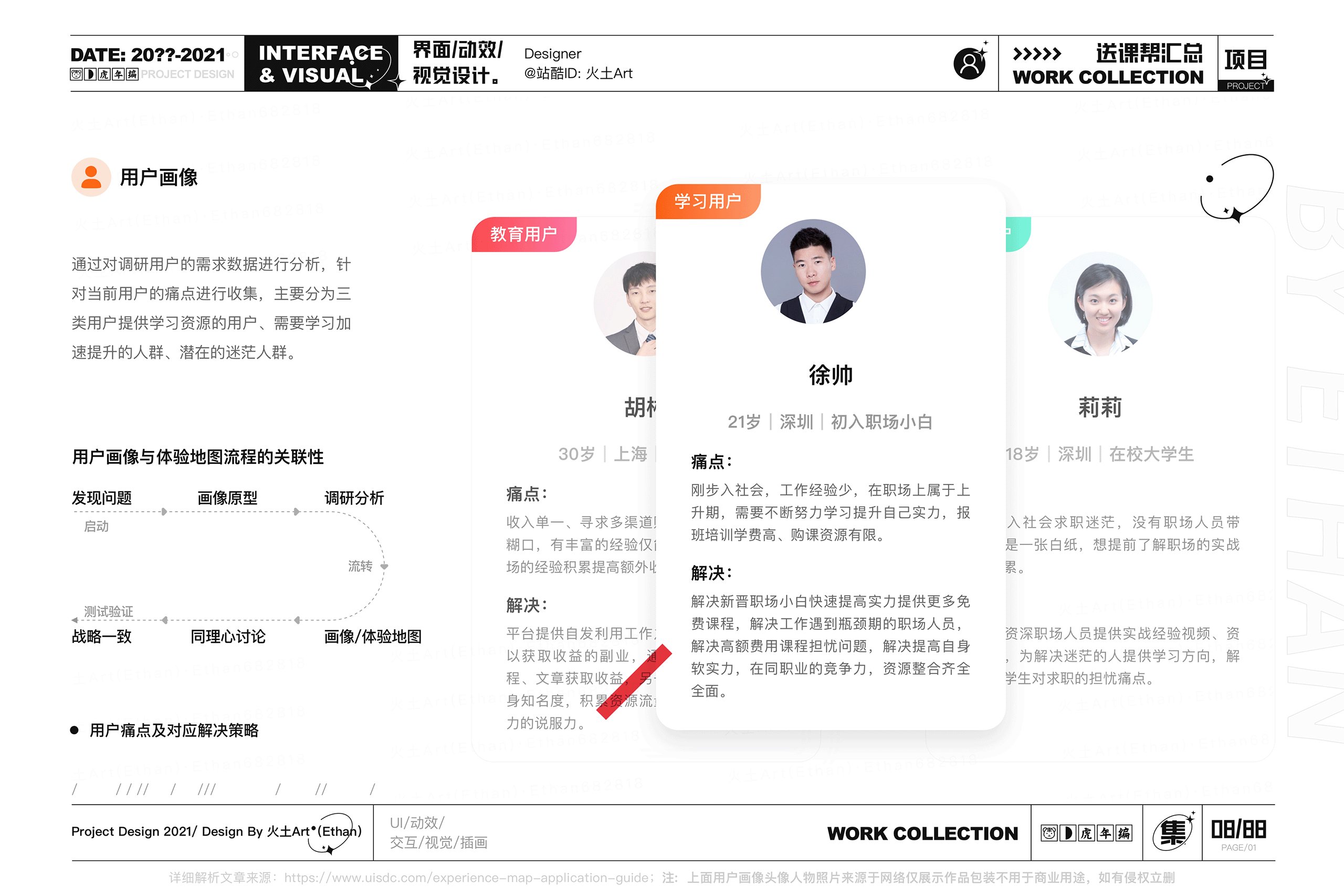Select the 教育用户 tab label
Image resolution: width=1344 pixels, height=896 pixels.
coord(523,234)
